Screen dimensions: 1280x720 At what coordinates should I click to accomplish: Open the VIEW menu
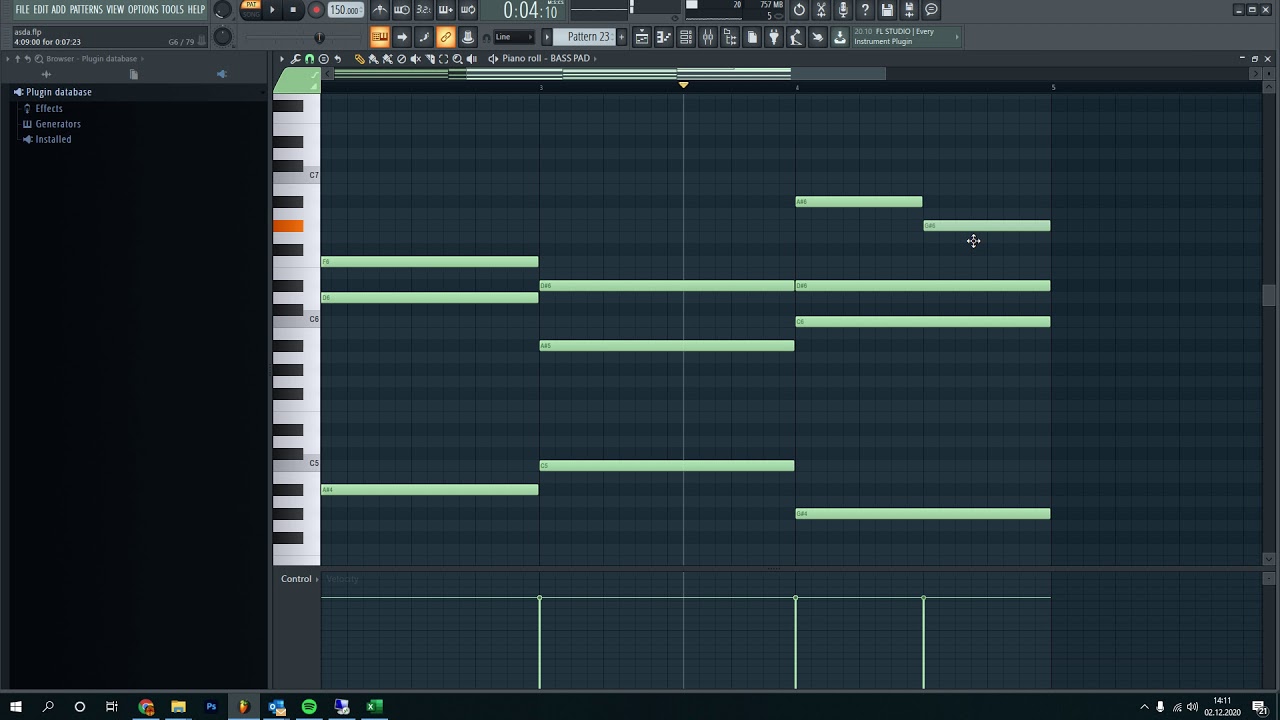tap(115, 10)
